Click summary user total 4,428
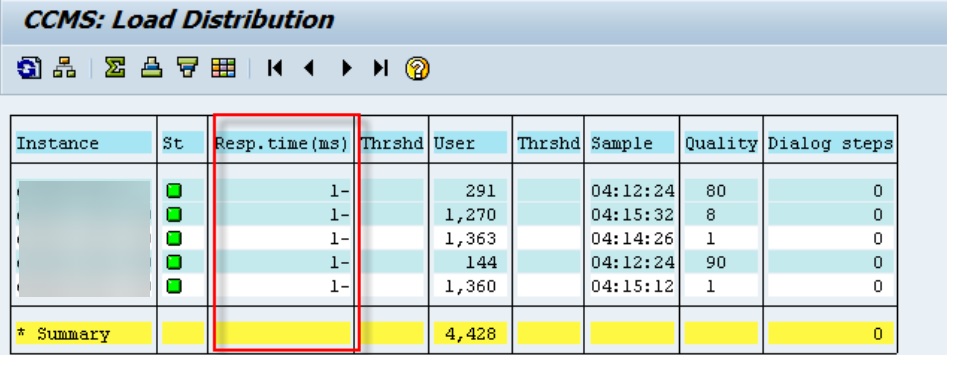The height and width of the screenshot is (366, 958). click(x=470, y=334)
